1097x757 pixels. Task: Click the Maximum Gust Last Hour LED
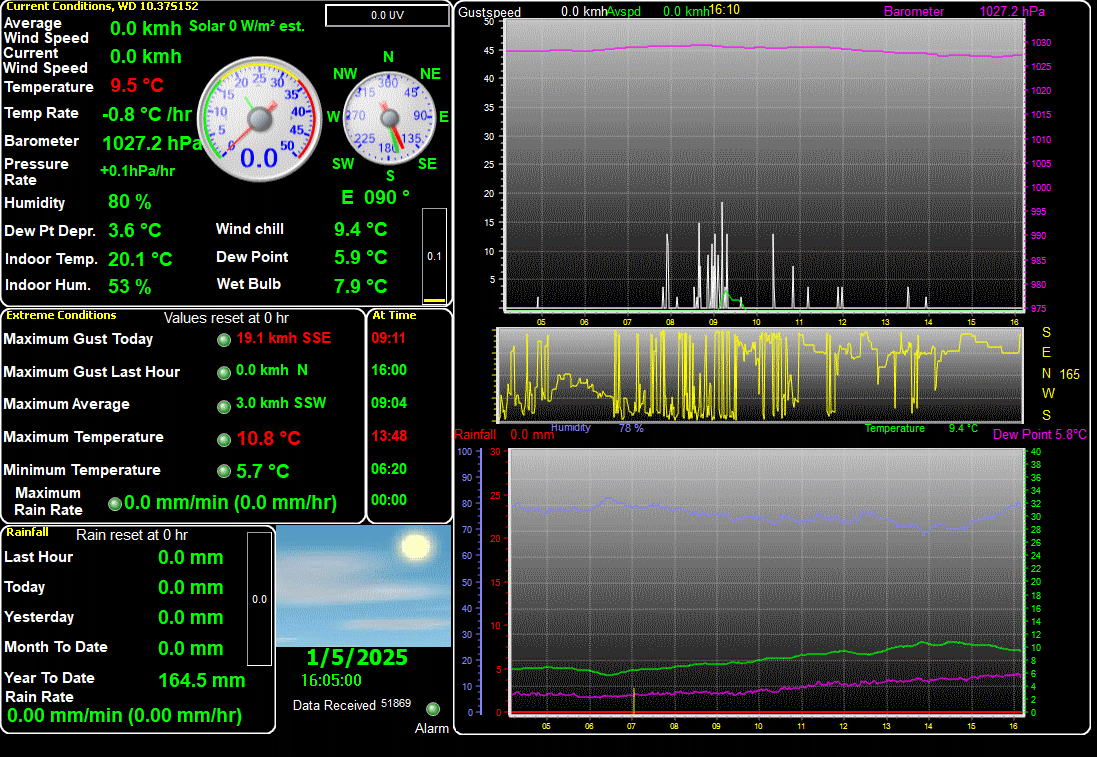click(224, 372)
